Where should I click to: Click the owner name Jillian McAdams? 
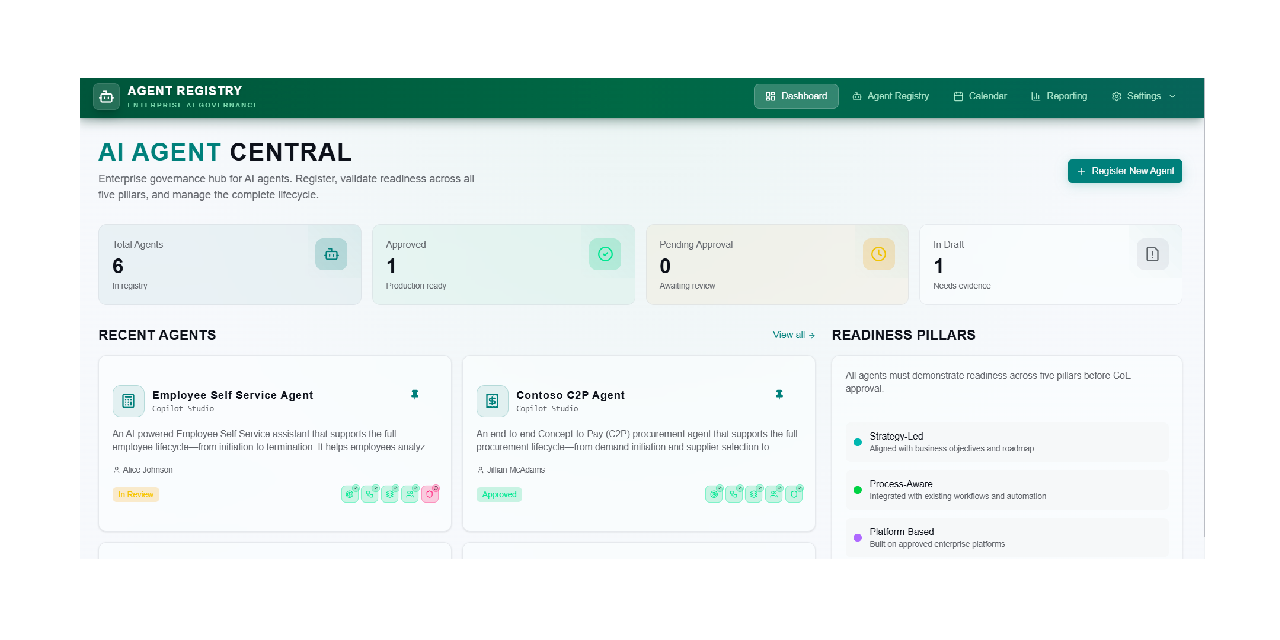click(517, 469)
